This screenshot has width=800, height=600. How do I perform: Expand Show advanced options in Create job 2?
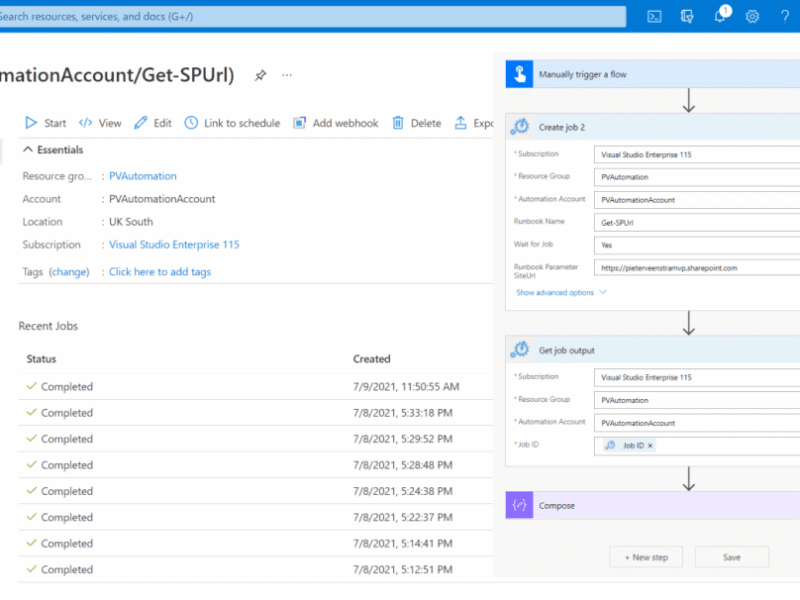pos(561,292)
